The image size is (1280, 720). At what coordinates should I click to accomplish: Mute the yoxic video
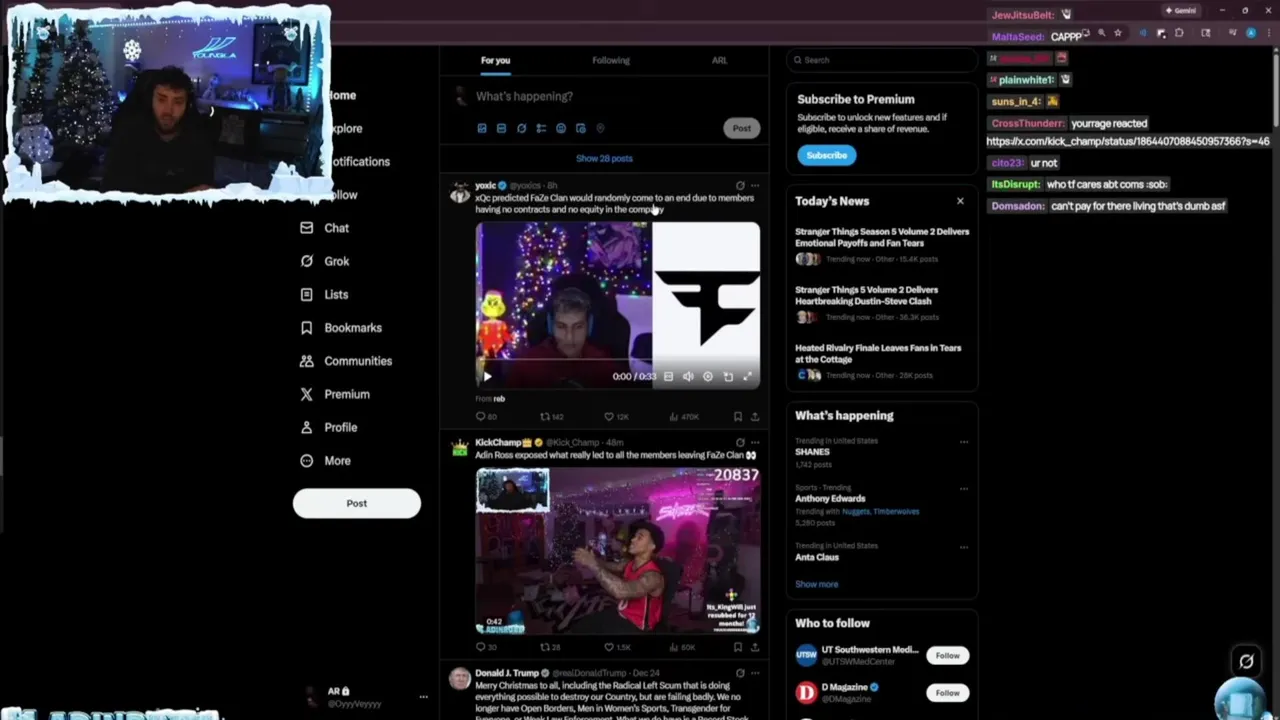click(x=688, y=377)
